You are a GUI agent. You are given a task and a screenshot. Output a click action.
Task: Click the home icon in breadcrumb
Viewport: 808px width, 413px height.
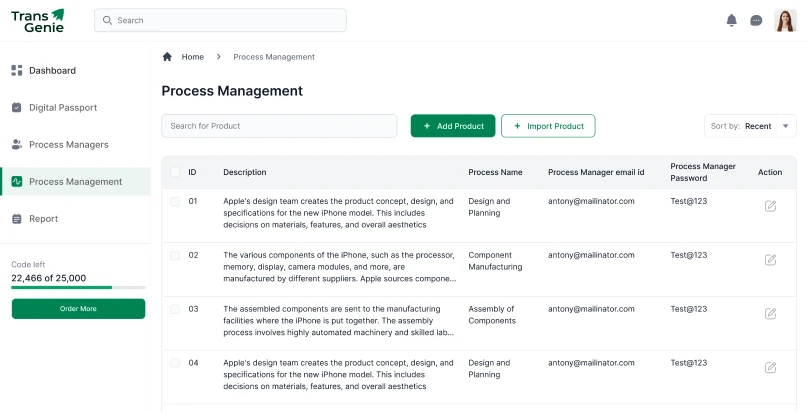[167, 57]
